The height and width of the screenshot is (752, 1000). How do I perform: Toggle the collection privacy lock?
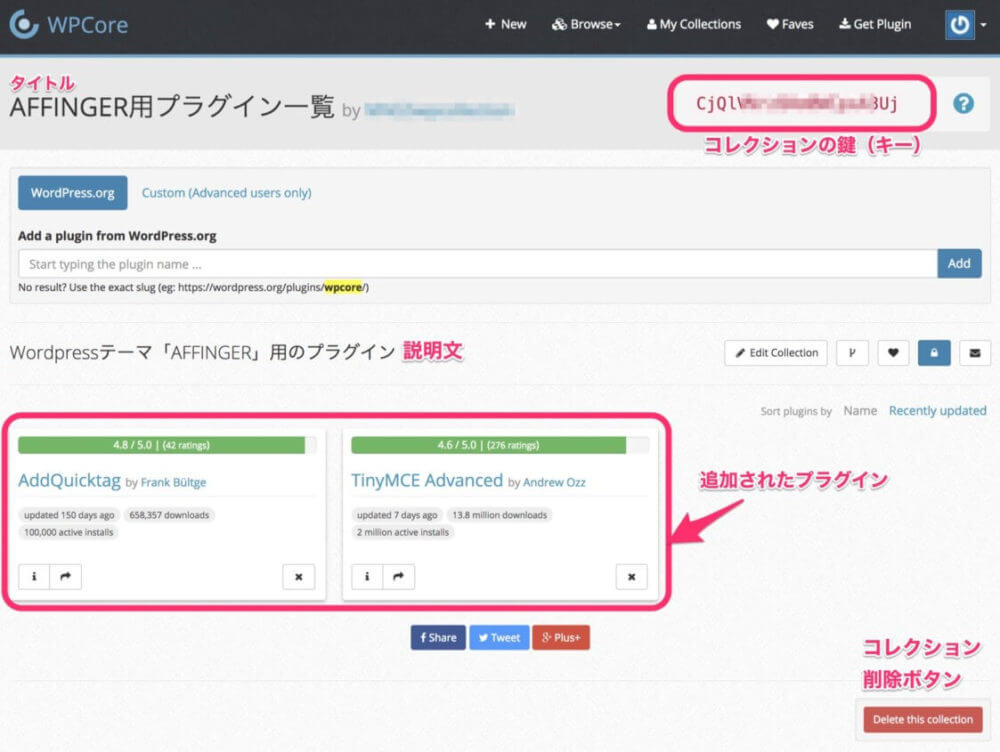[x=934, y=353]
